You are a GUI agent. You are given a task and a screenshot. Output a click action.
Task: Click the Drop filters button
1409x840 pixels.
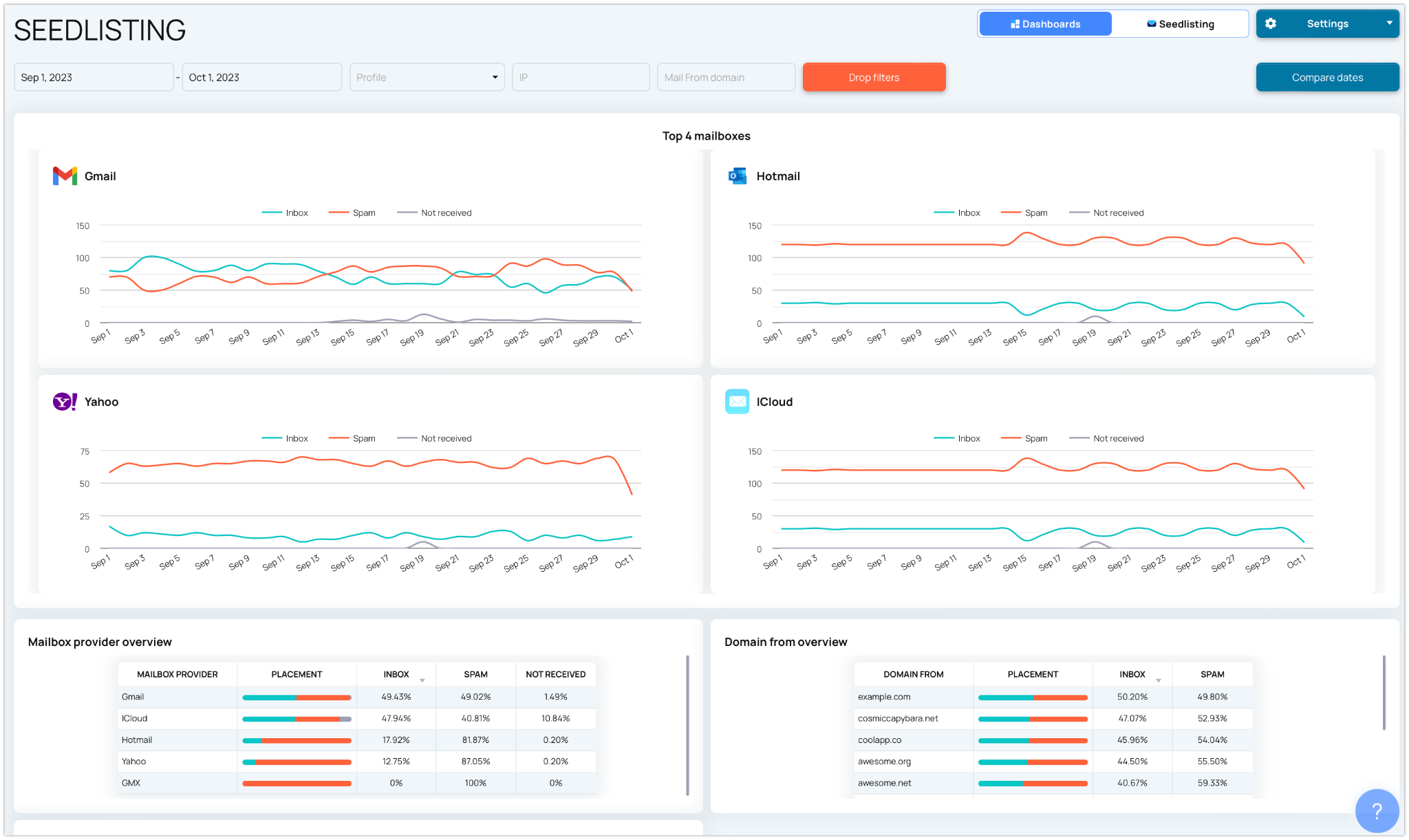(x=873, y=77)
